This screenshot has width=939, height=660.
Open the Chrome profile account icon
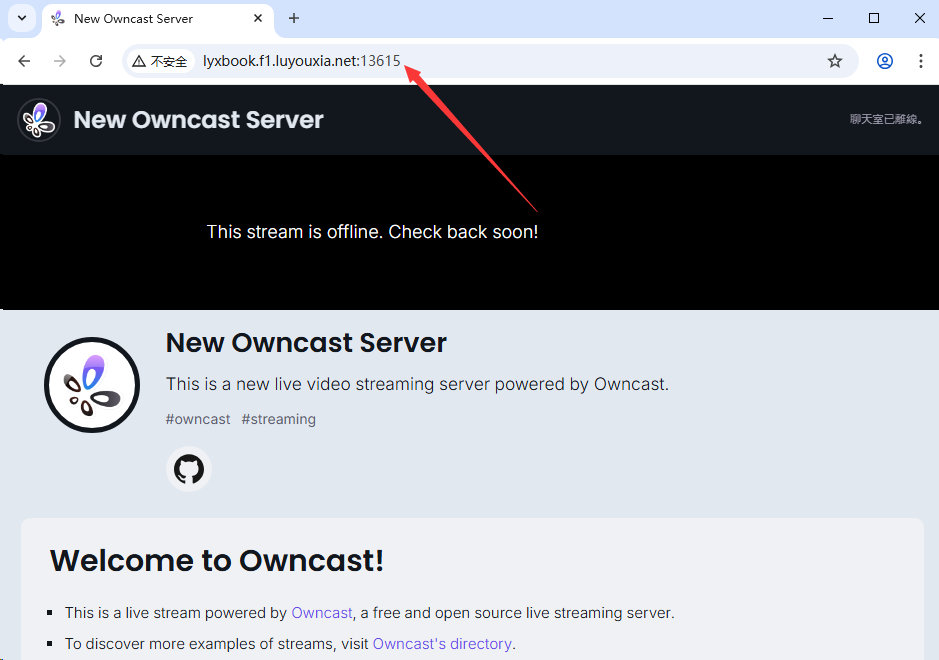click(x=884, y=61)
